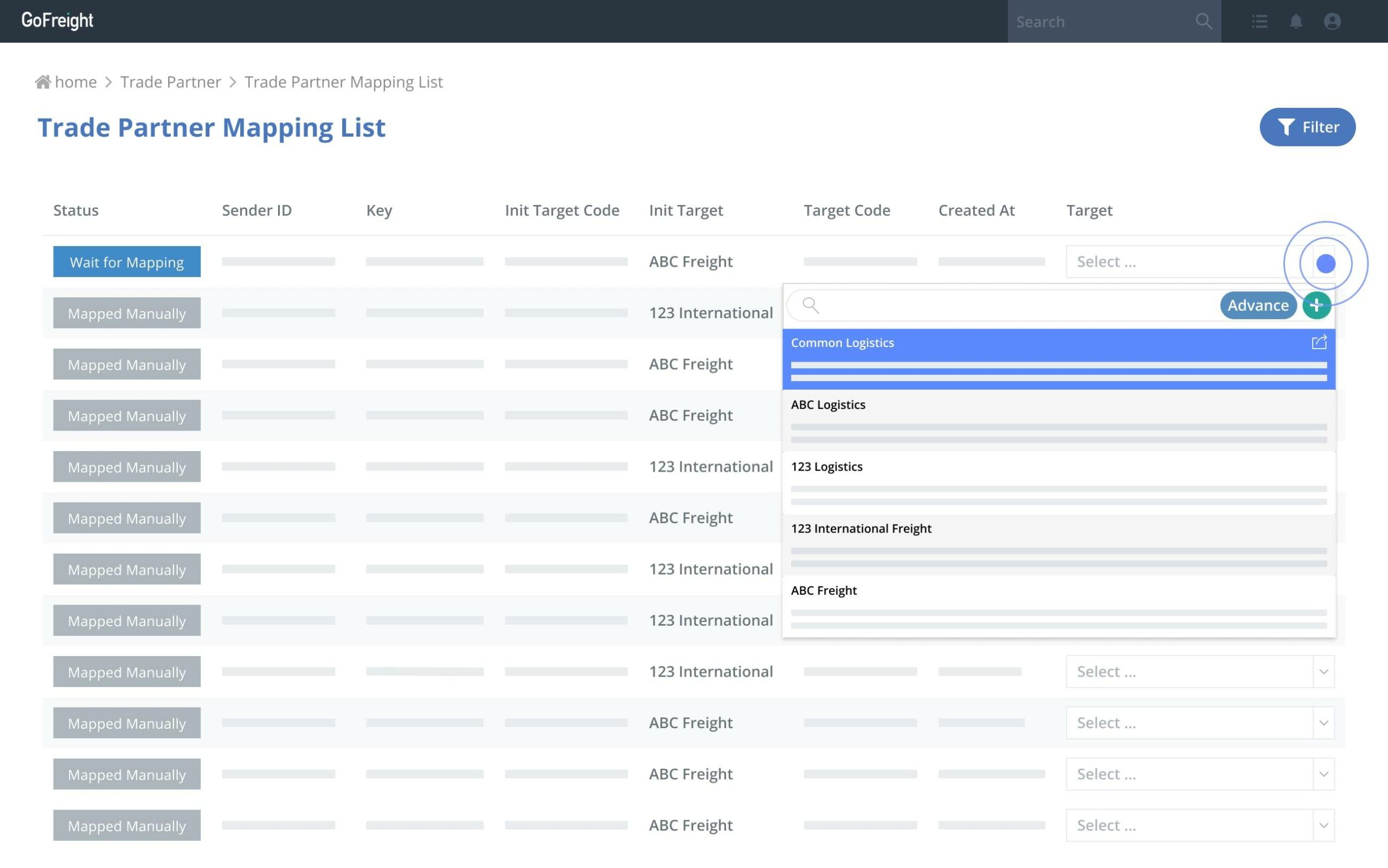Click the Wait for Mapping status badge
This screenshot has width=1388, height=868.
127,262
